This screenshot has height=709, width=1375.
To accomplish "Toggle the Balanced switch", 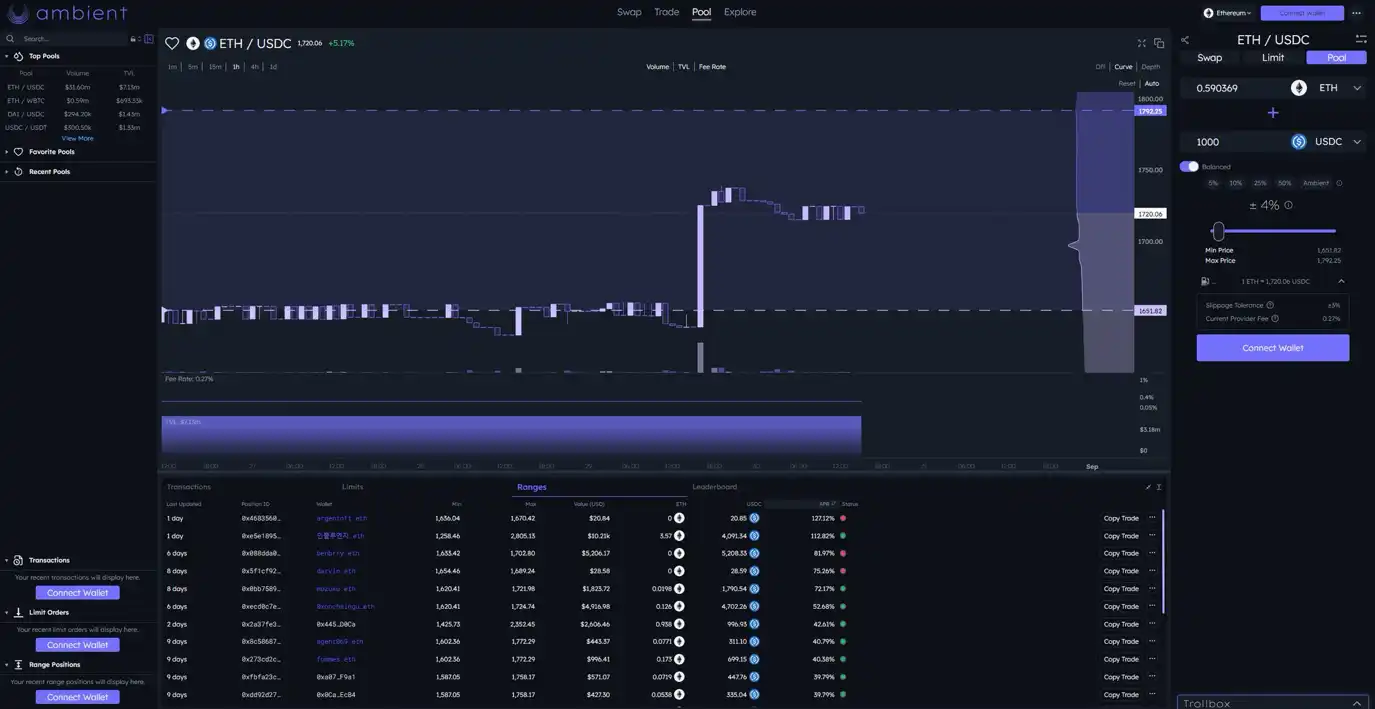I will (1189, 167).
